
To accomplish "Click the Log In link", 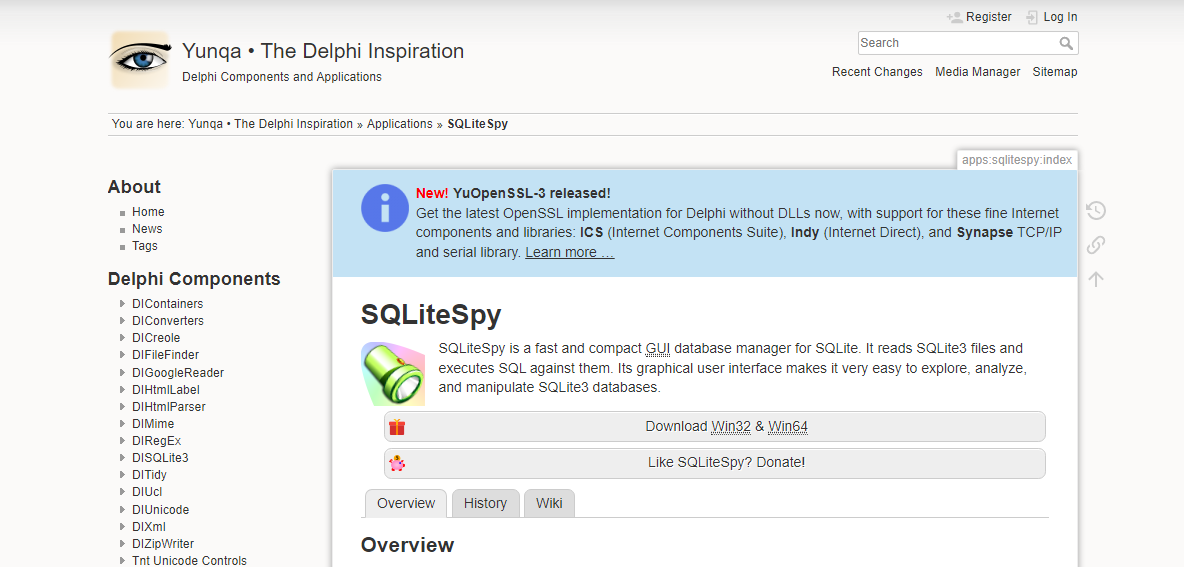I will coord(1060,17).
